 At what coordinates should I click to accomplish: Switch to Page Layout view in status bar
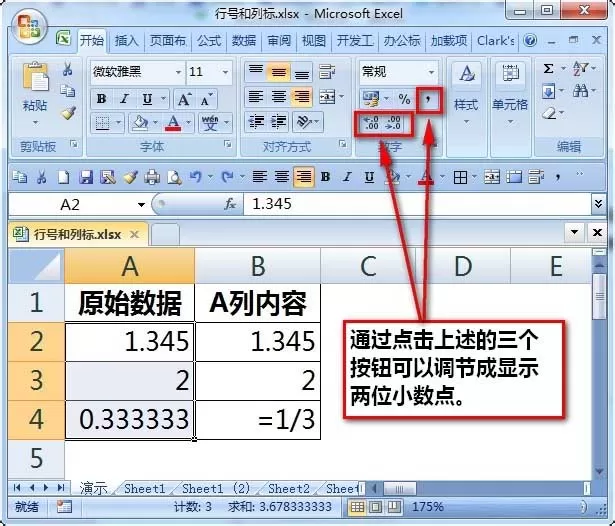375,507
